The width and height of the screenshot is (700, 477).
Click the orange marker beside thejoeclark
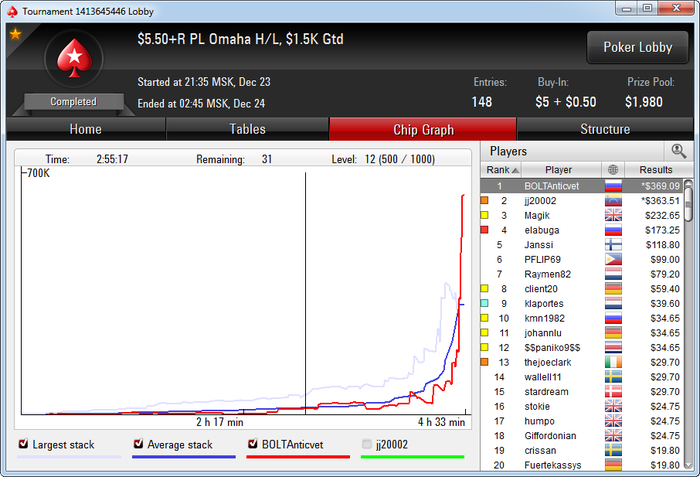click(484, 362)
